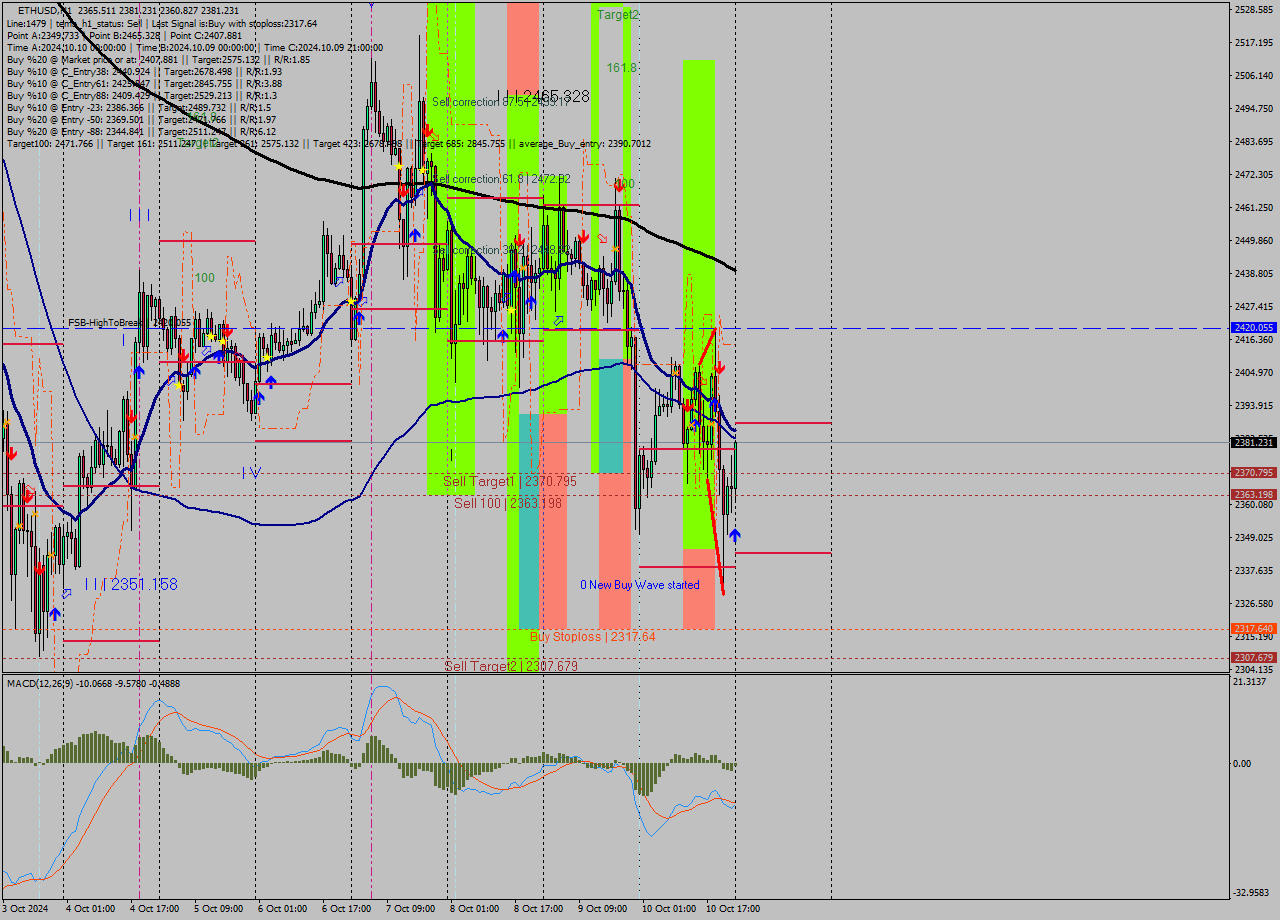
Task: Select 'Buy %20 @ Market price' line
Action: point(158,59)
